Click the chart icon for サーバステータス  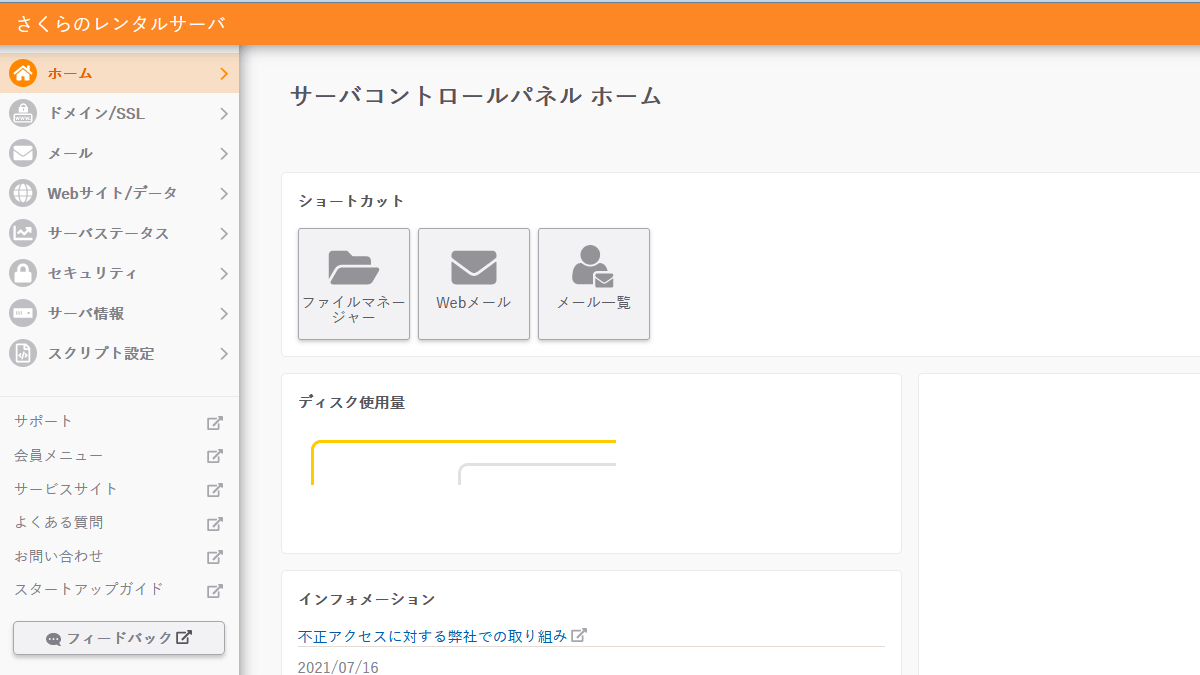21,232
